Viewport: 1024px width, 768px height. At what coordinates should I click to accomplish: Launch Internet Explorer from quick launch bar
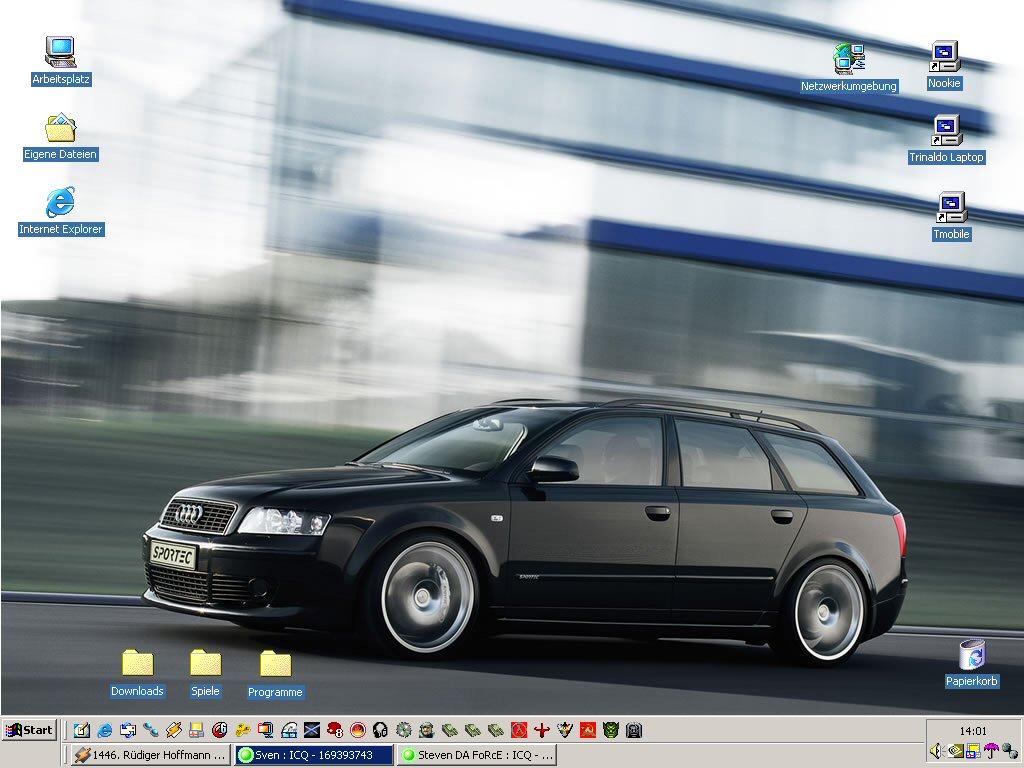[x=104, y=730]
